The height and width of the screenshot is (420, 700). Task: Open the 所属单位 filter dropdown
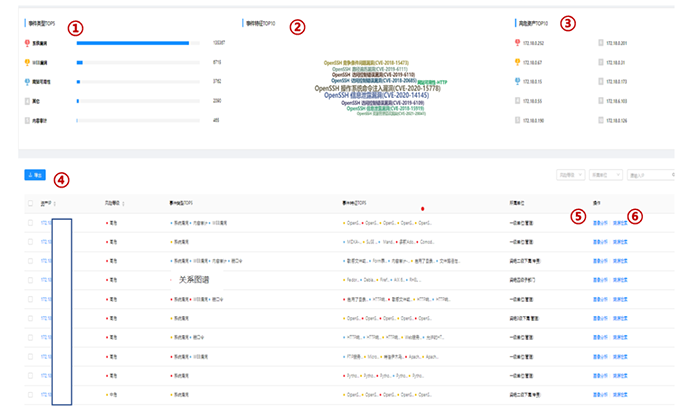click(605, 175)
